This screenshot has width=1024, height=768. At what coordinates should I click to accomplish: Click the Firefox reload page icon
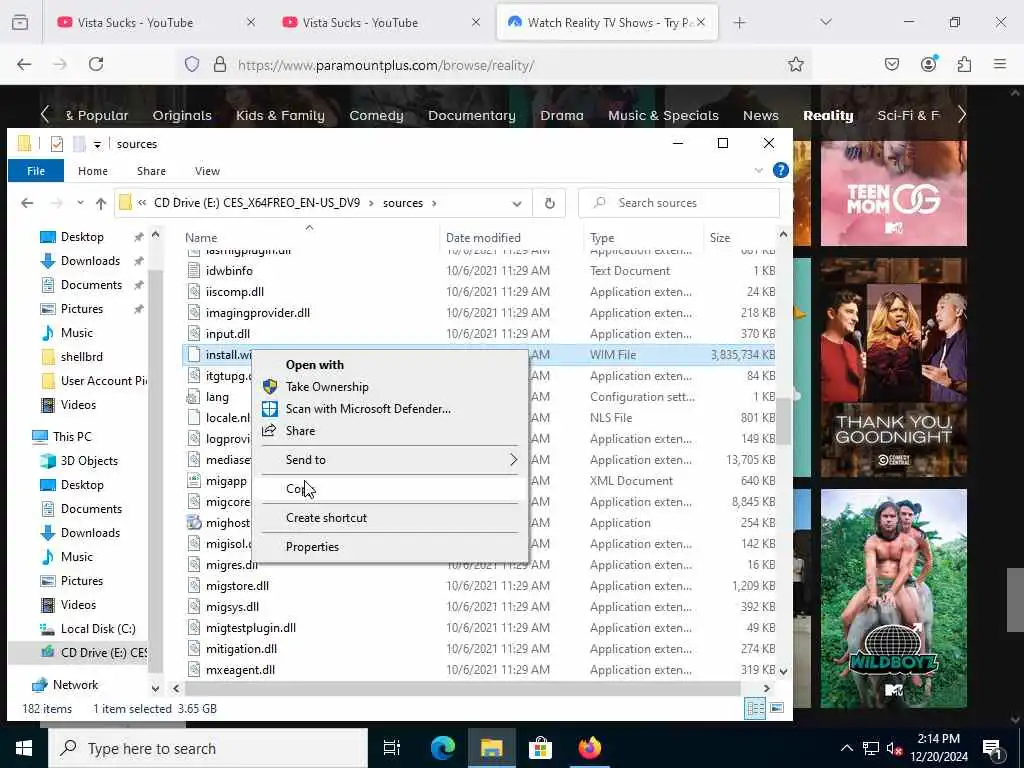tap(96, 64)
